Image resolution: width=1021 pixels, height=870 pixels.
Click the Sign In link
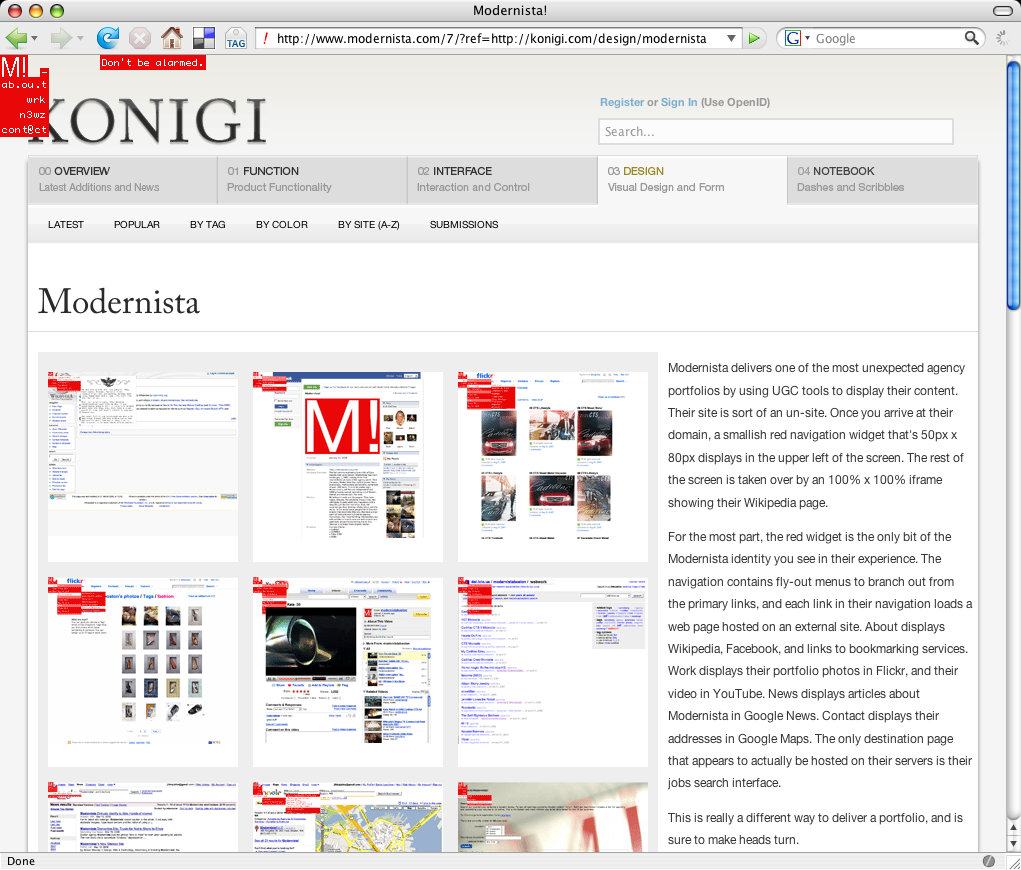click(x=679, y=102)
